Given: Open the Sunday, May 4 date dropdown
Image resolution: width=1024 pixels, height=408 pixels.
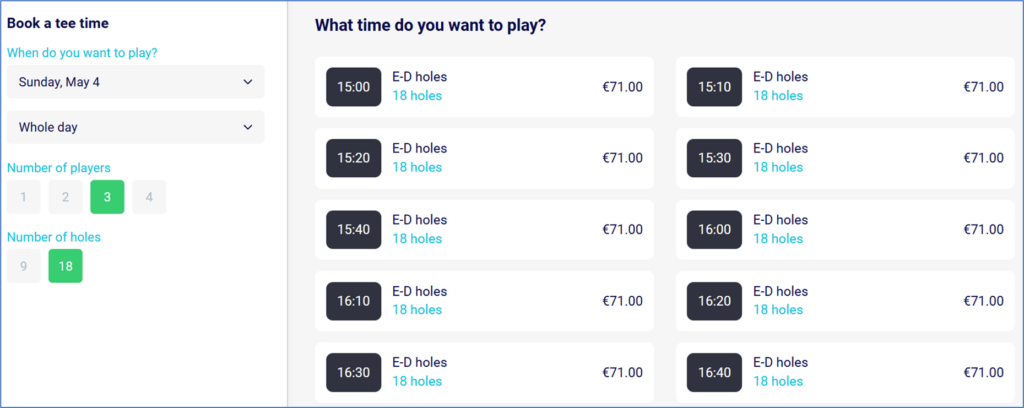Looking at the screenshot, I should [x=135, y=82].
